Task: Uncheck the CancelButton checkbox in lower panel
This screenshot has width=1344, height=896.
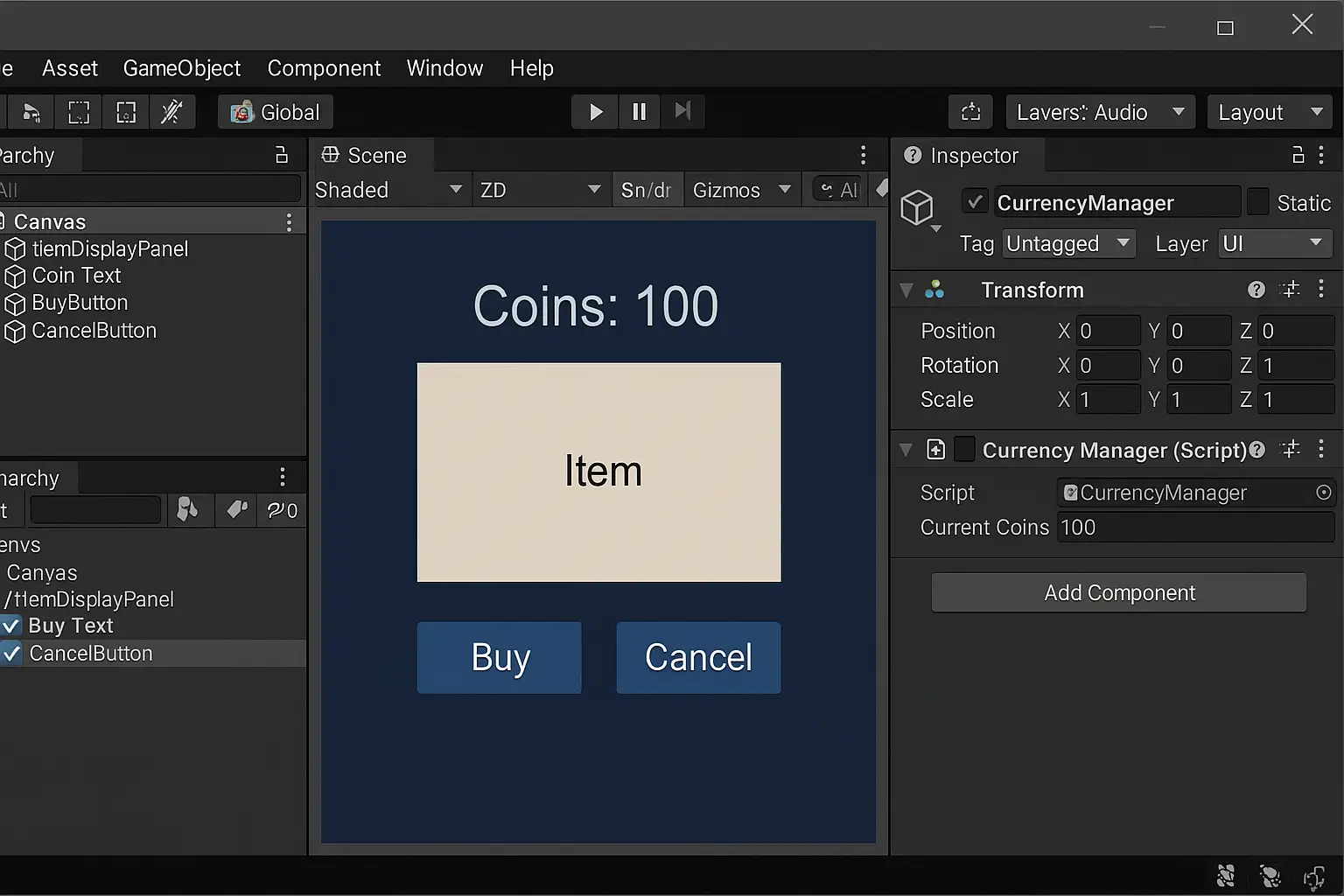Action: point(11,653)
